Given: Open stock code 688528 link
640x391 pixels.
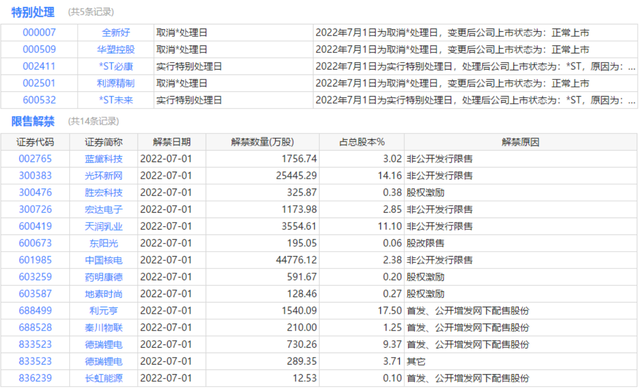Looking at the screenshot, I should 35,328.
